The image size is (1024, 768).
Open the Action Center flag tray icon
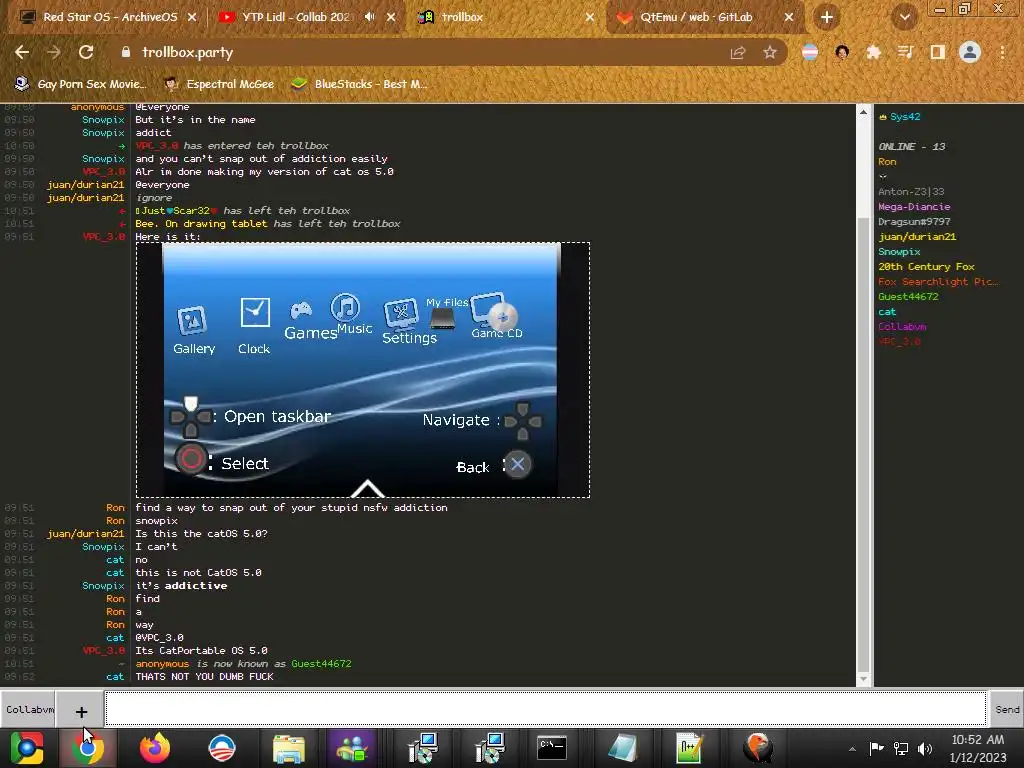click(876, 749)
